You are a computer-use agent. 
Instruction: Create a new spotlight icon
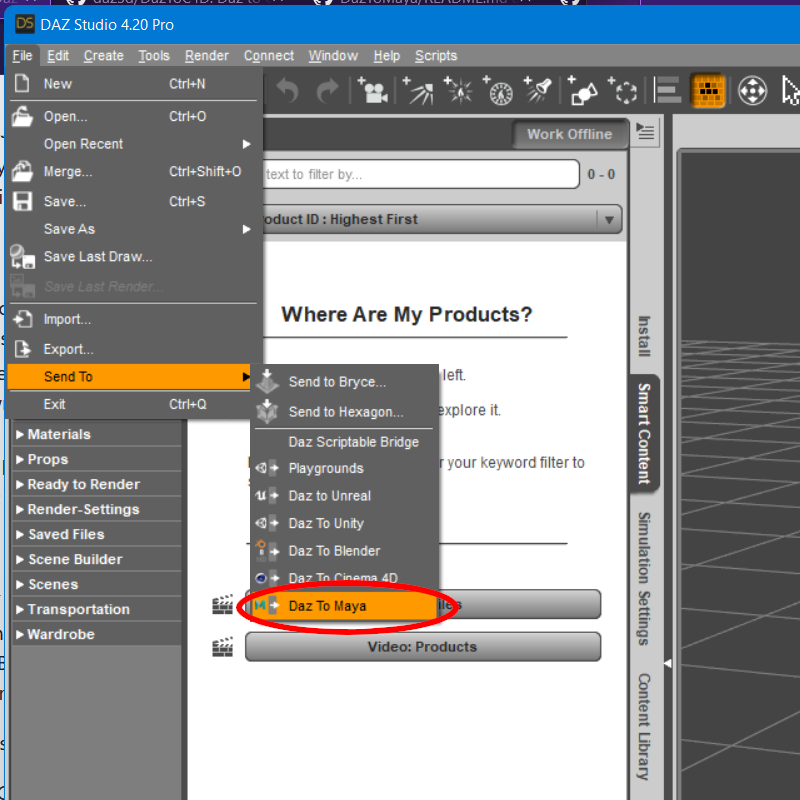[538, 91]
